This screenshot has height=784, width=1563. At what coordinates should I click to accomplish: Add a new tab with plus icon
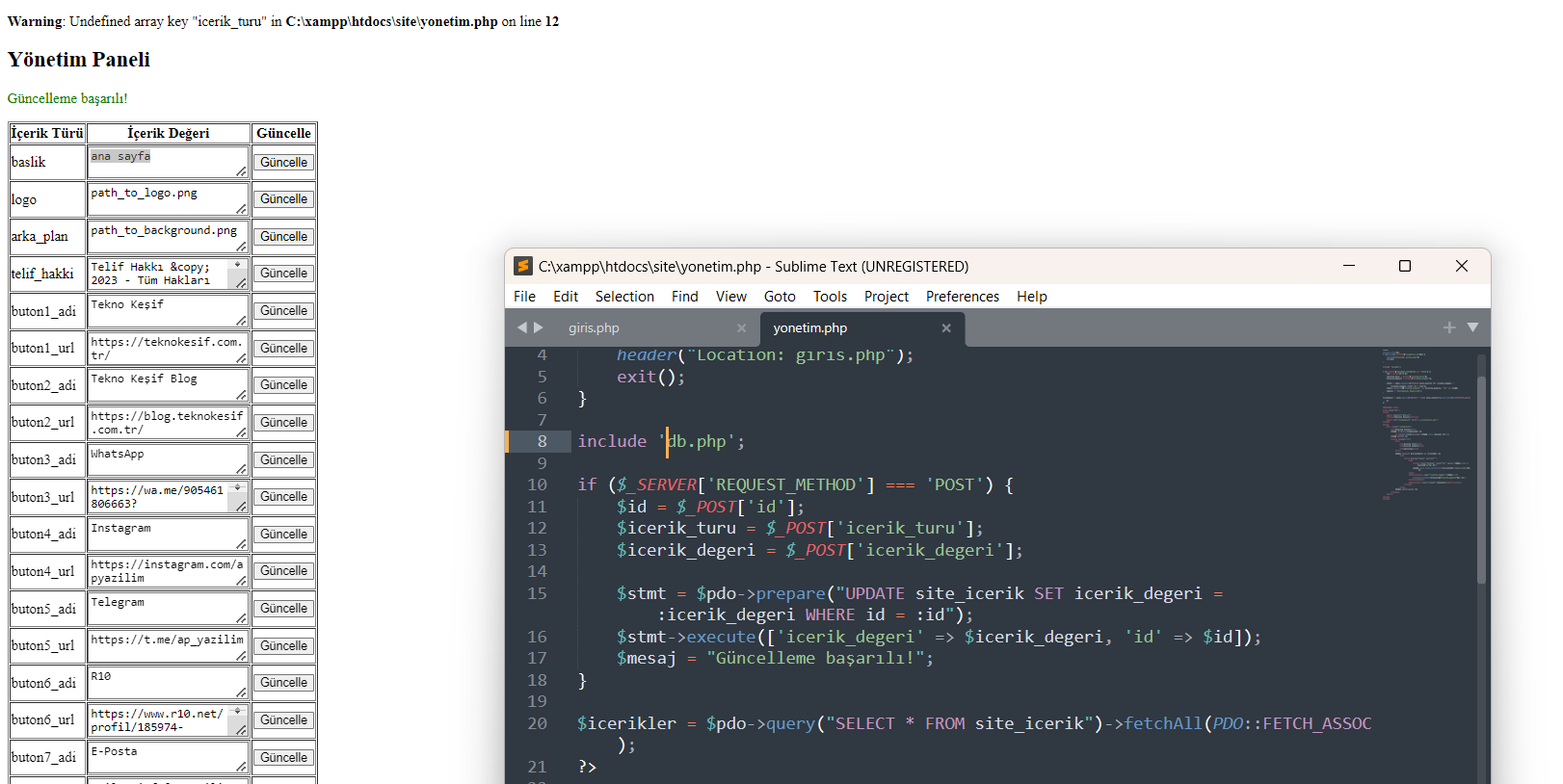1449,327
